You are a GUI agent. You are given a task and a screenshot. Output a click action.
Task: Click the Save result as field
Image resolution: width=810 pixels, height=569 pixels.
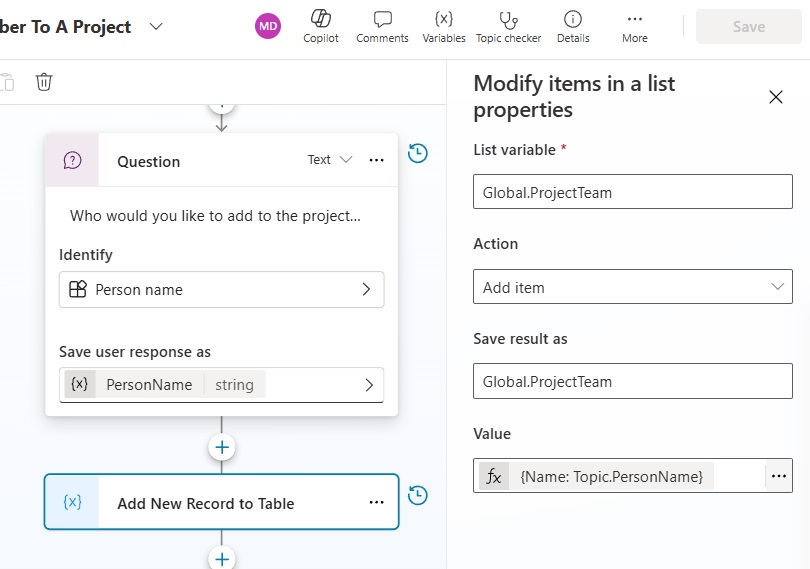click(x=633, y=381)
